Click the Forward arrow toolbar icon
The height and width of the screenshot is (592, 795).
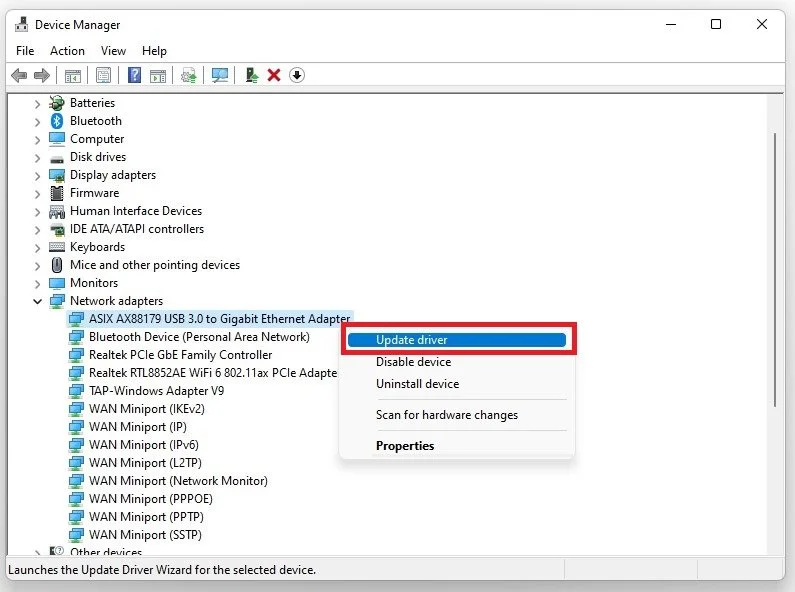tap(42, 76)
